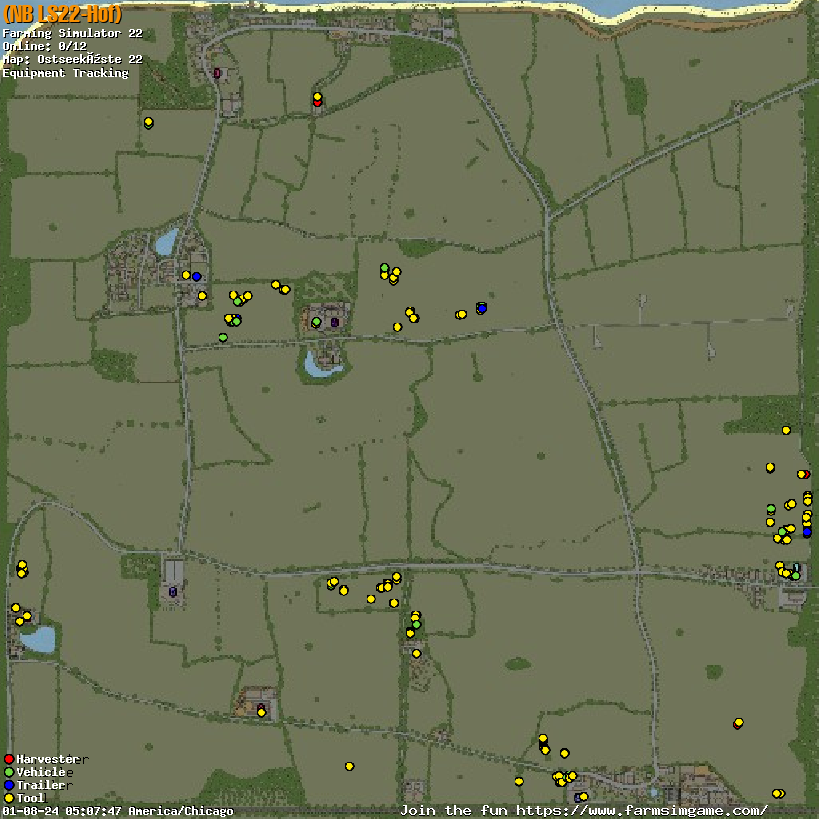Click the red Harvester legend dot
Viewport: 819px width, 819px height.
tap(9, 760)
